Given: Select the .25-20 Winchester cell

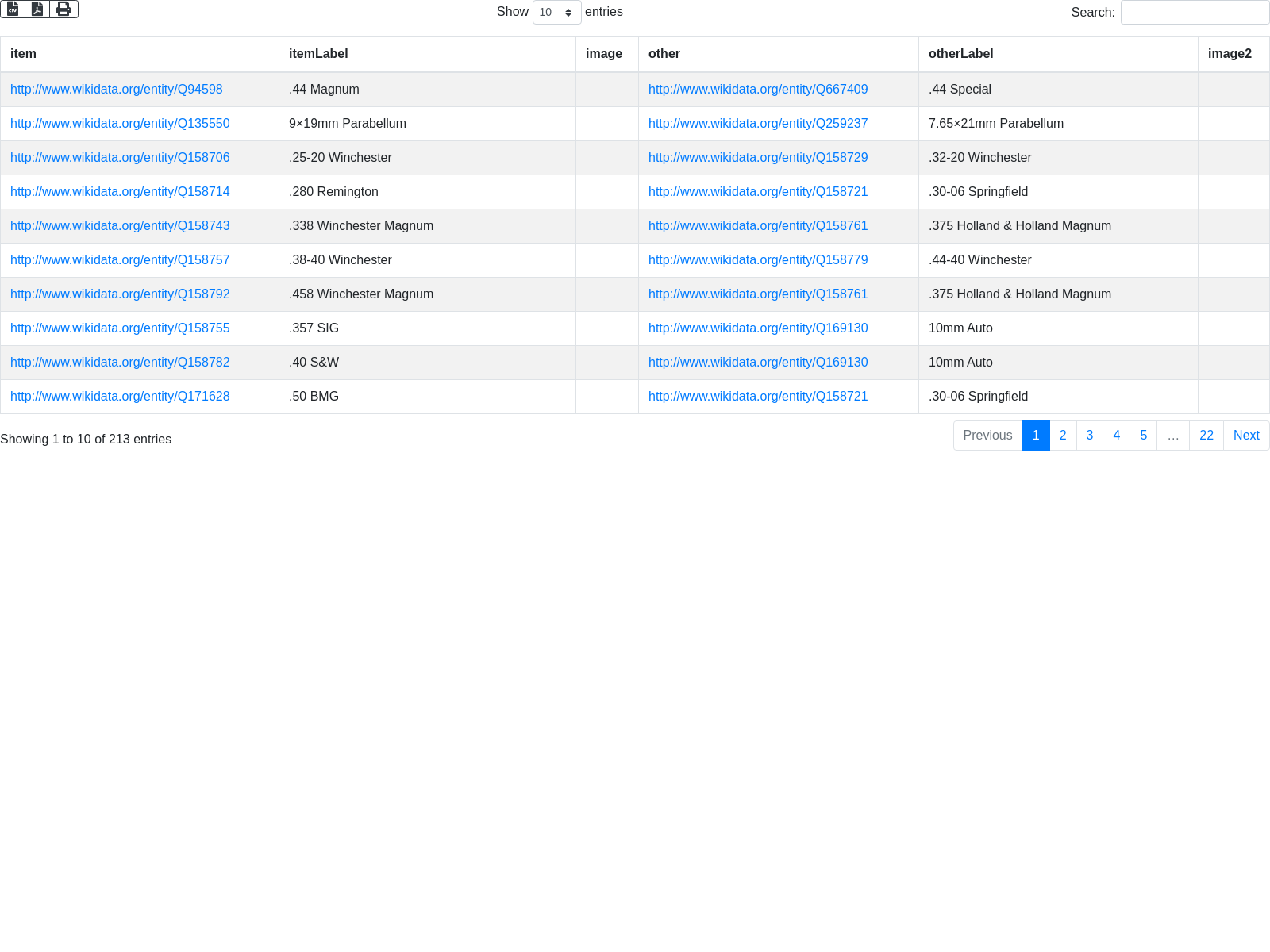Looking at the screenshot, I should pos(427,158).
